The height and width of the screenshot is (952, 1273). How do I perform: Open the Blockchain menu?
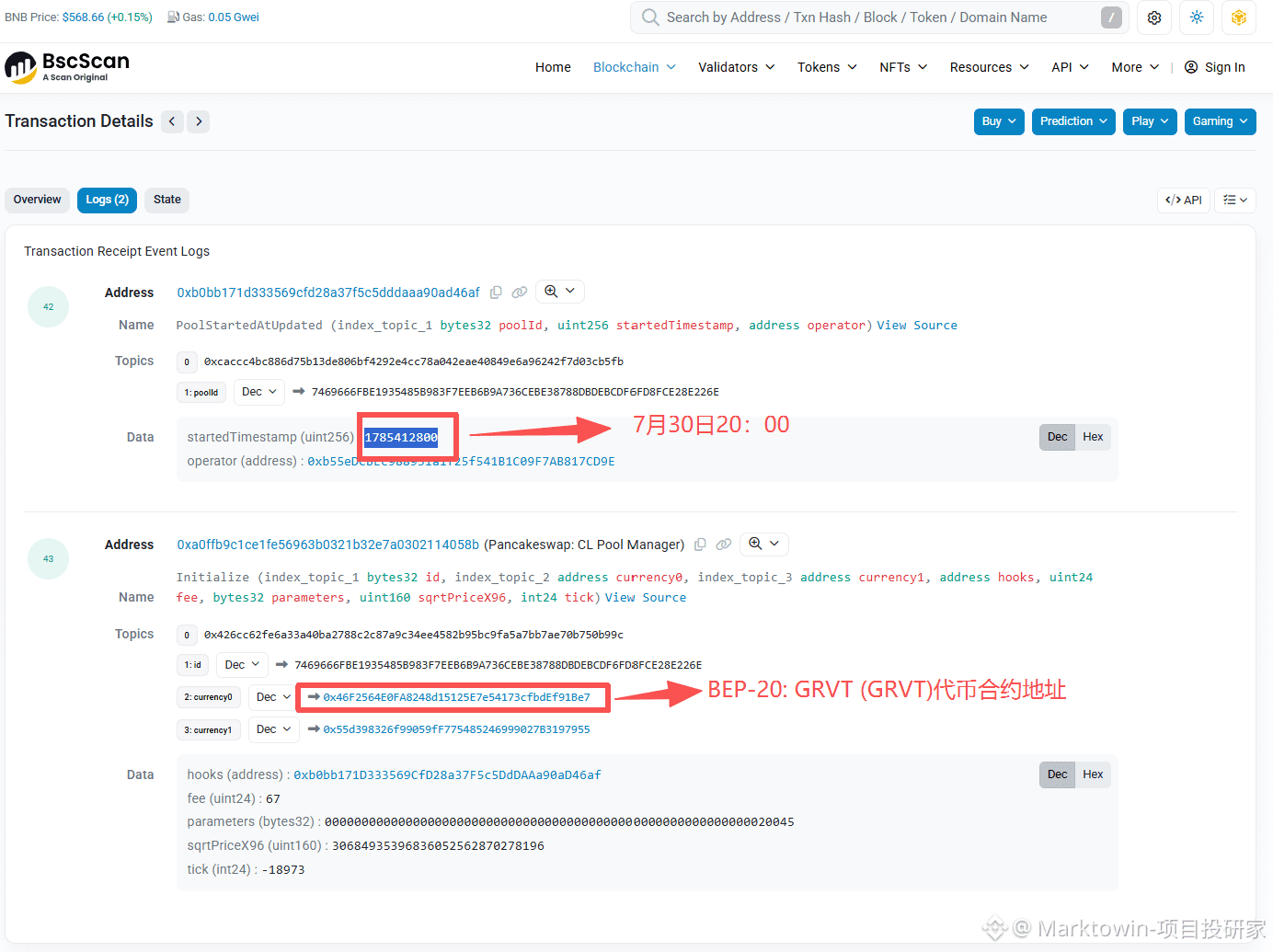(x=635, y=67)
